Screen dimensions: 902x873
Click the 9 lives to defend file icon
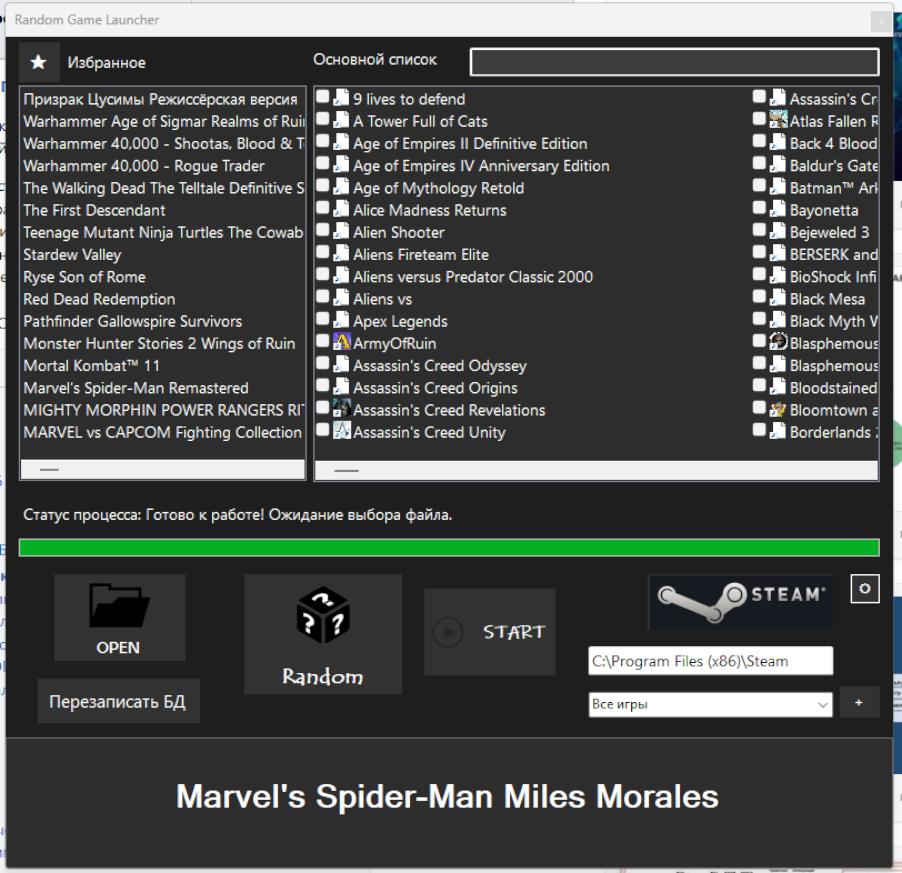(342, 97)
